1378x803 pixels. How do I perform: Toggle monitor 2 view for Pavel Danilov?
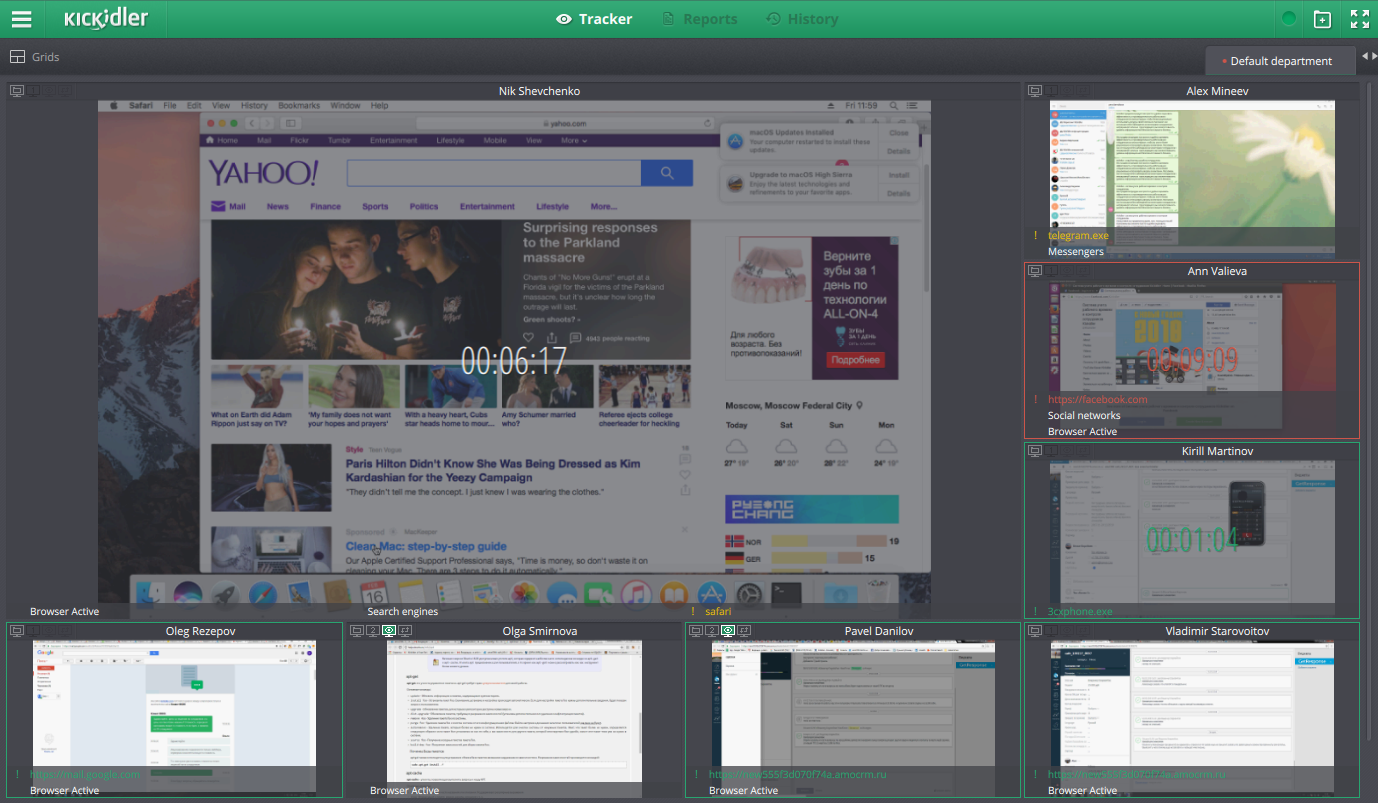pyautogui.click(x=711, y=631)
